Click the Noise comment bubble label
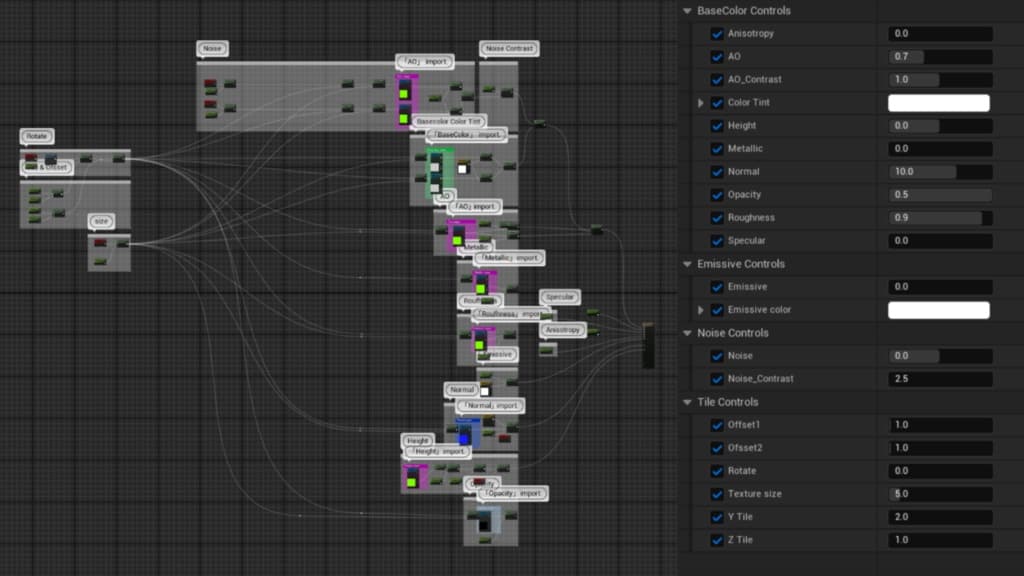 tap(212, 48)
